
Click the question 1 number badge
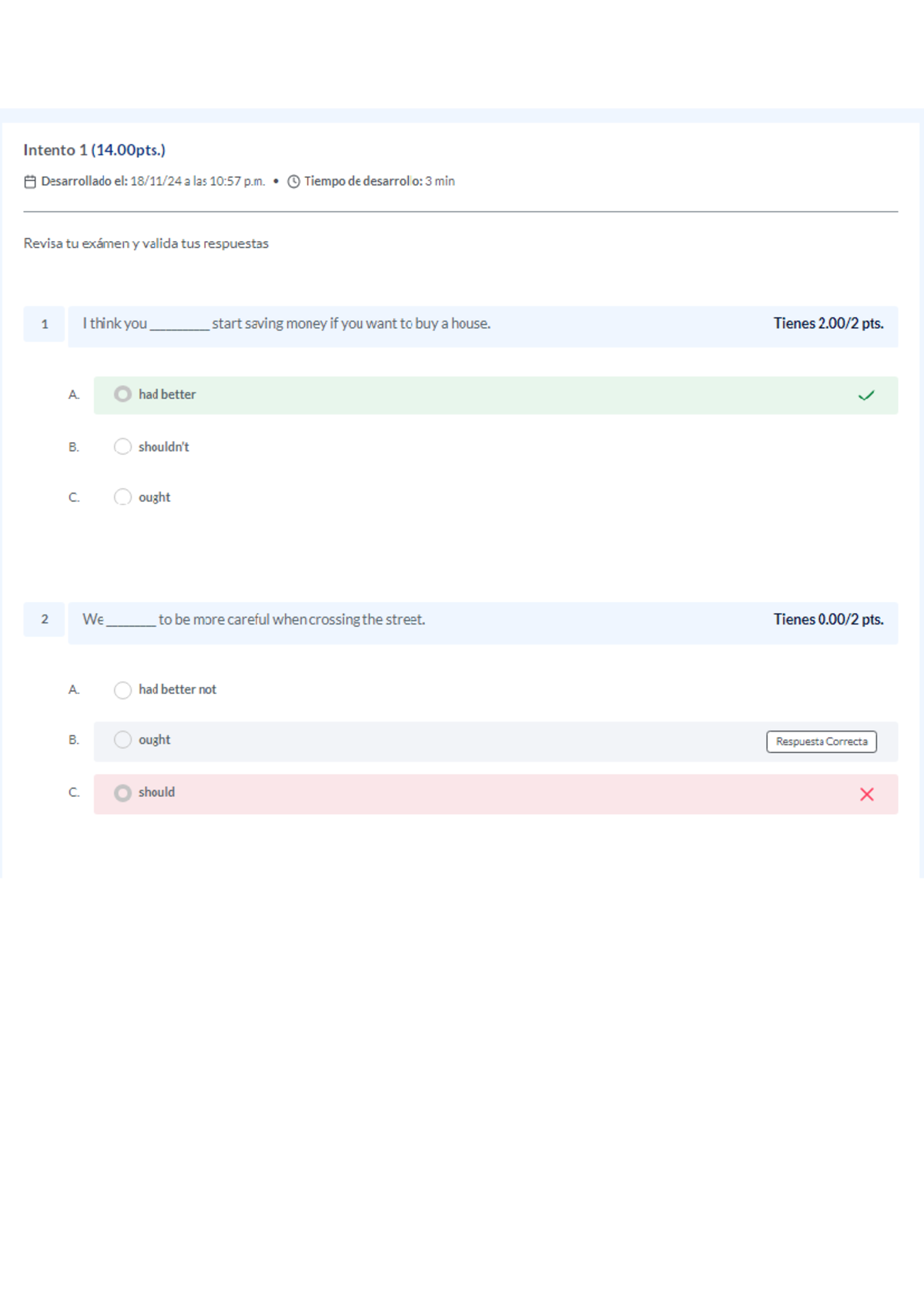click(x=44, y=324)
